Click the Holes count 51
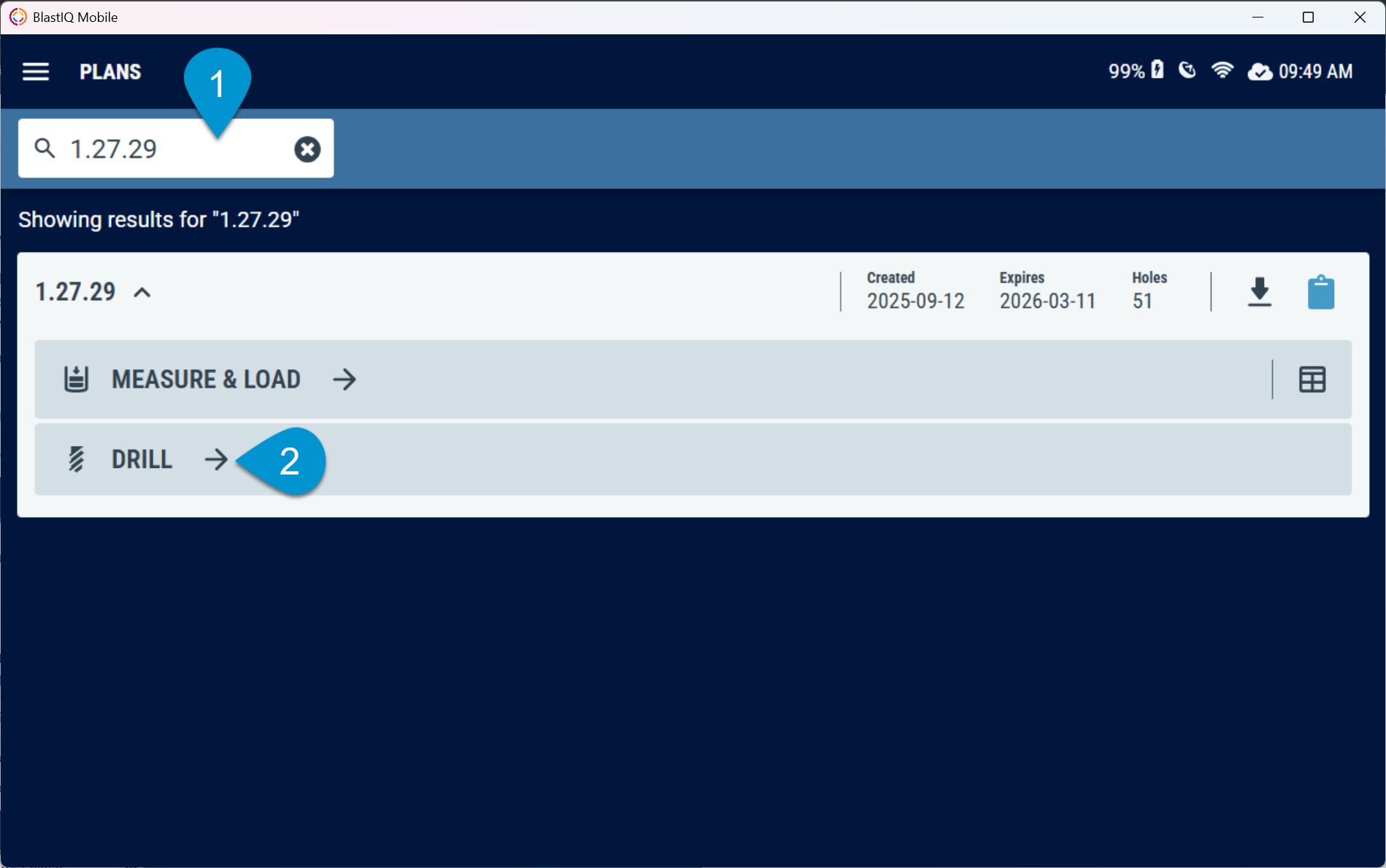 (1142, 301)
